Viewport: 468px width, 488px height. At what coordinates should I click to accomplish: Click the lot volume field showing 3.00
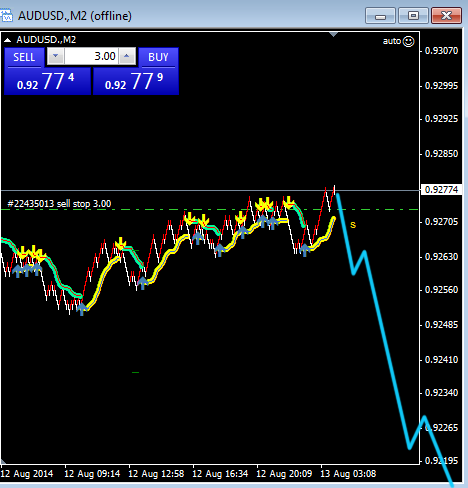pyautogui.click(x=91, y=56)
